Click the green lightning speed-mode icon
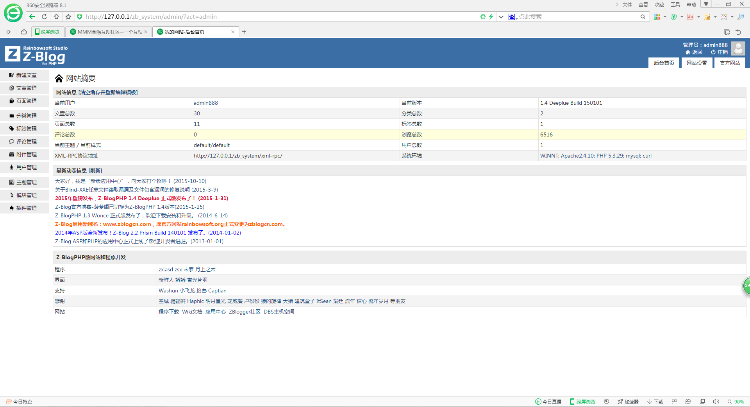 coord(491,17)
